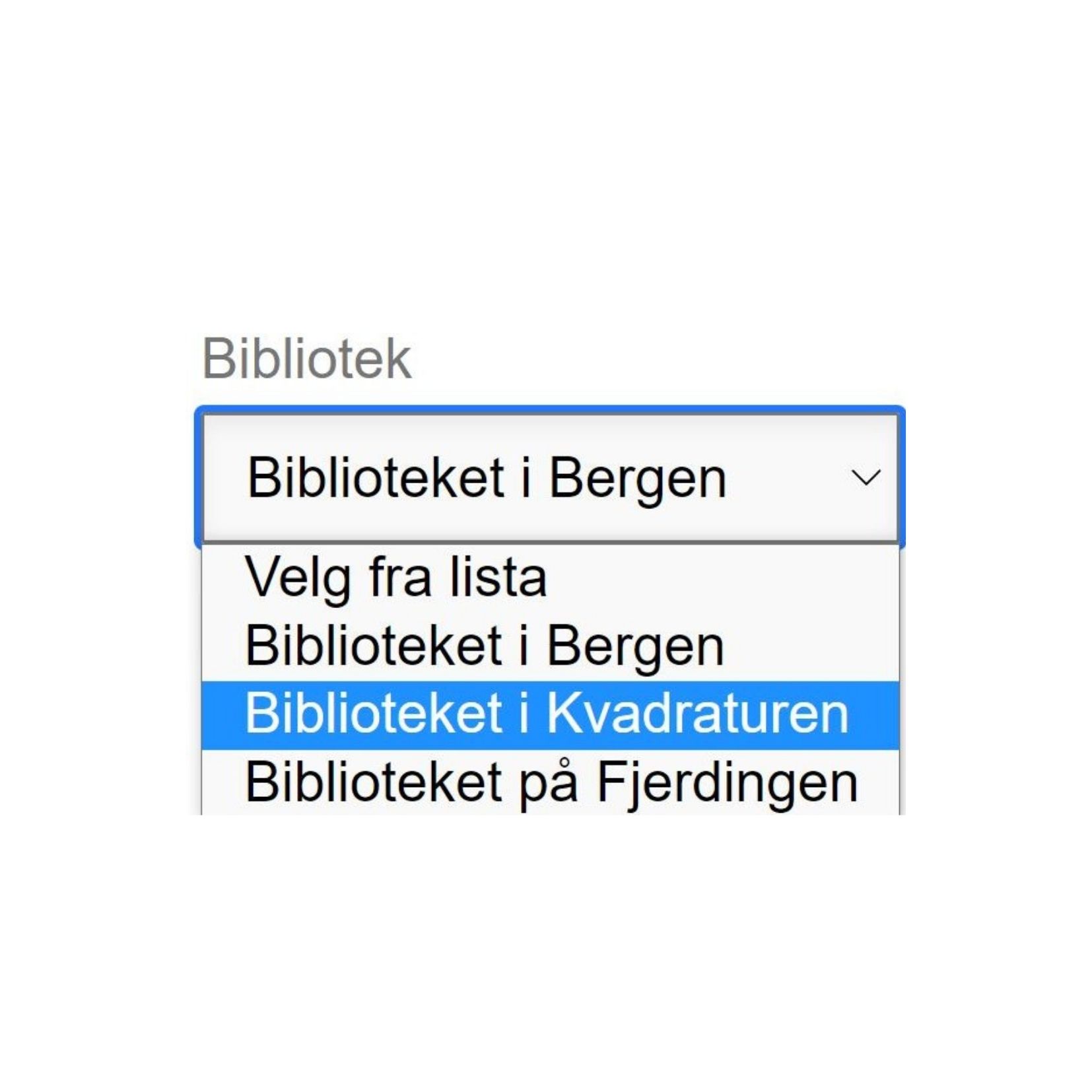Keep Bergen by clicking its list entry
The image size is (1092, 1092).
click(x=550, y=646)
